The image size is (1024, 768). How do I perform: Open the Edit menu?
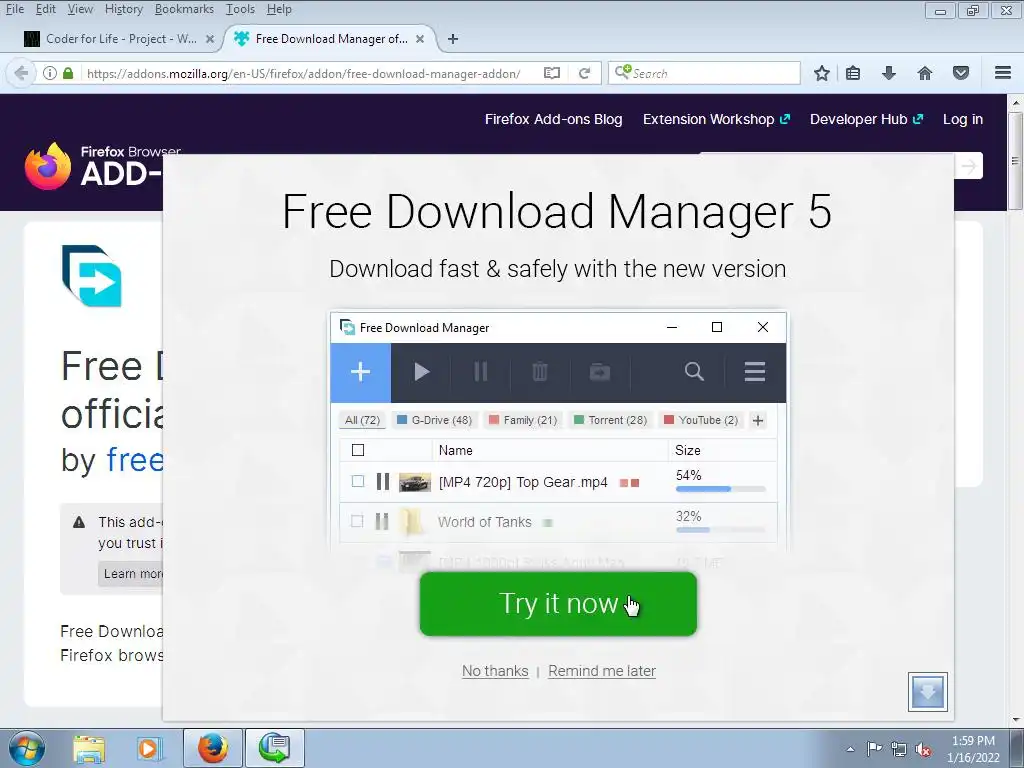(x=46, y=9)
